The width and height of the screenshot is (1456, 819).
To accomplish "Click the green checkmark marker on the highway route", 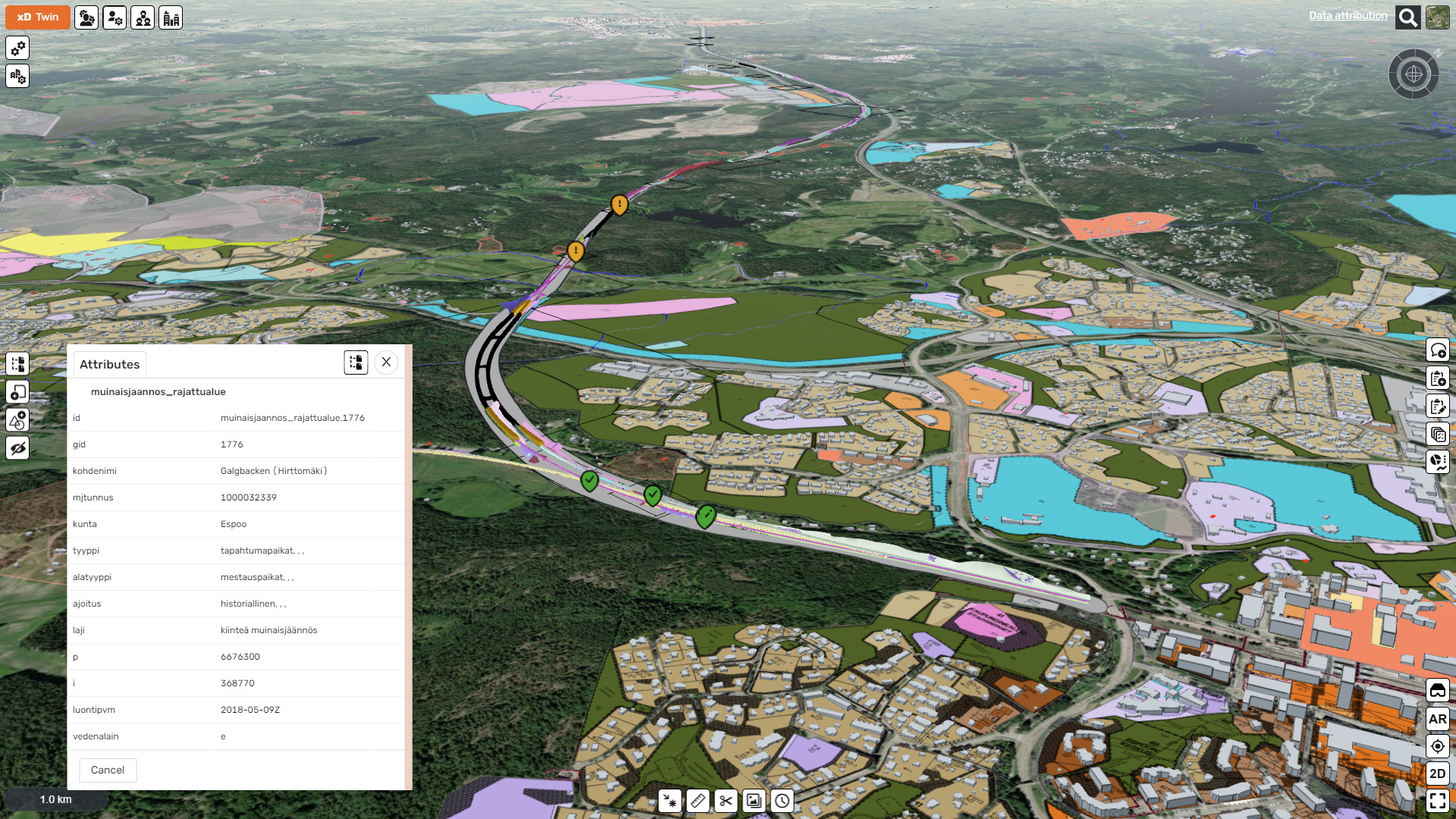I will (x=588, y=479).
